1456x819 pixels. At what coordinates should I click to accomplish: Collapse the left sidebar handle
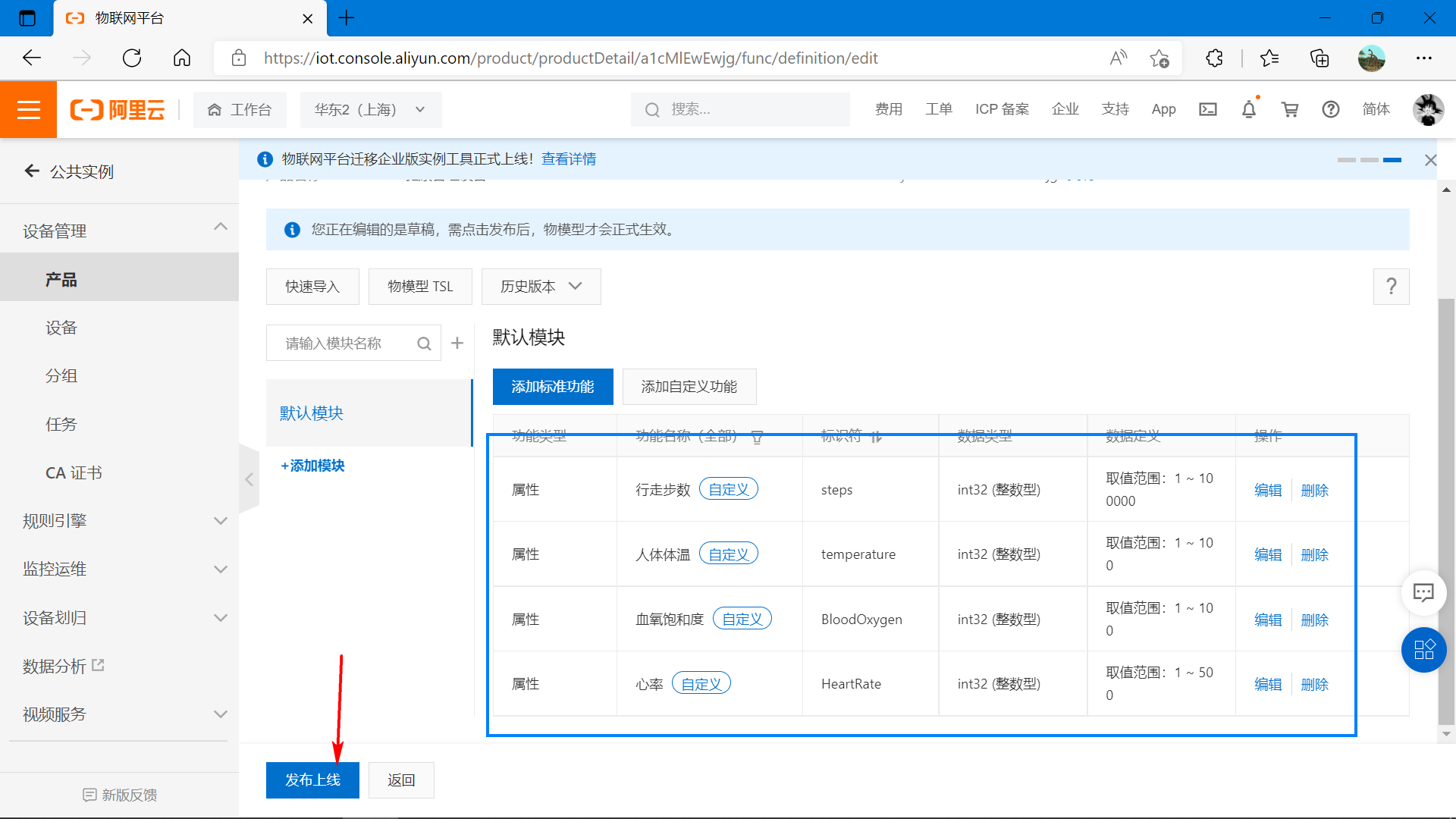249,479
